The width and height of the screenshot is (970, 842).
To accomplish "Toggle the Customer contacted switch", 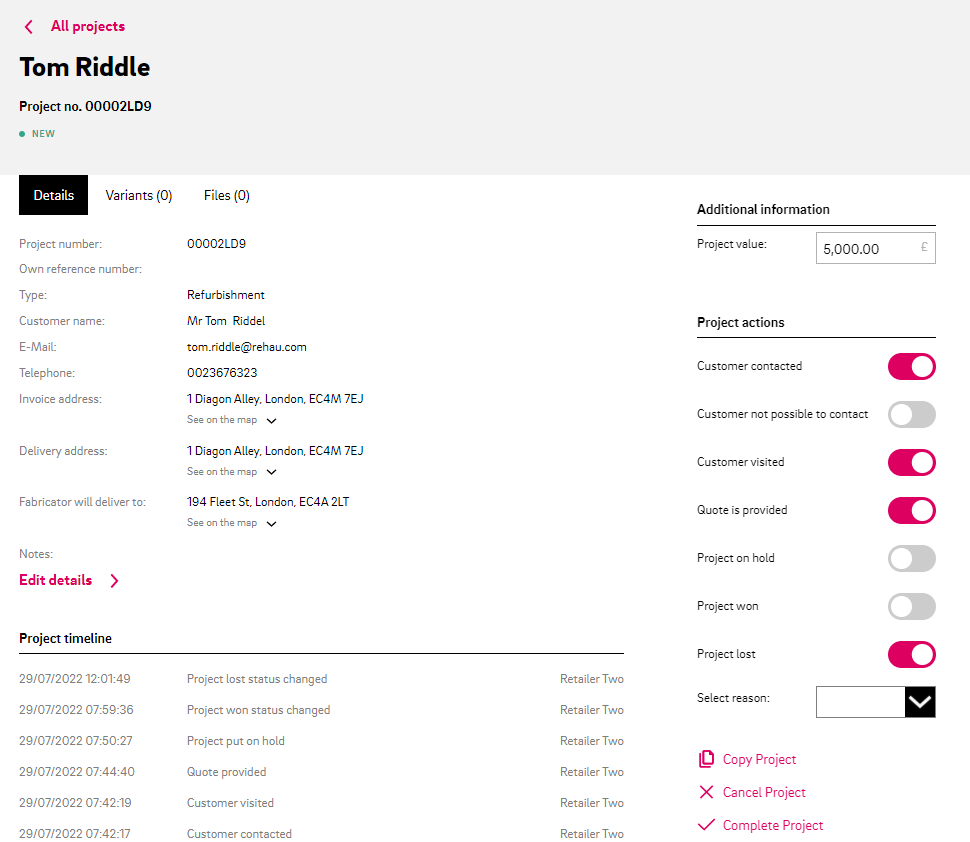I will coord(911,366).
